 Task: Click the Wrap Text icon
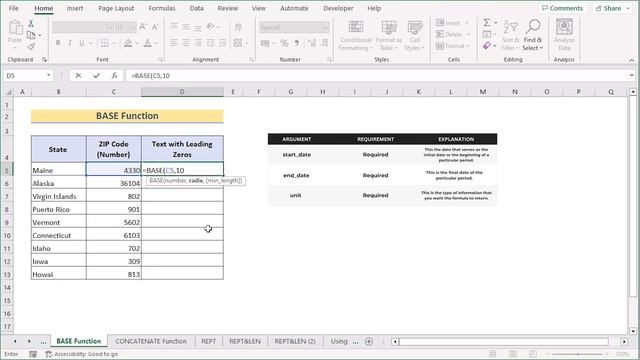coord(238,27)
